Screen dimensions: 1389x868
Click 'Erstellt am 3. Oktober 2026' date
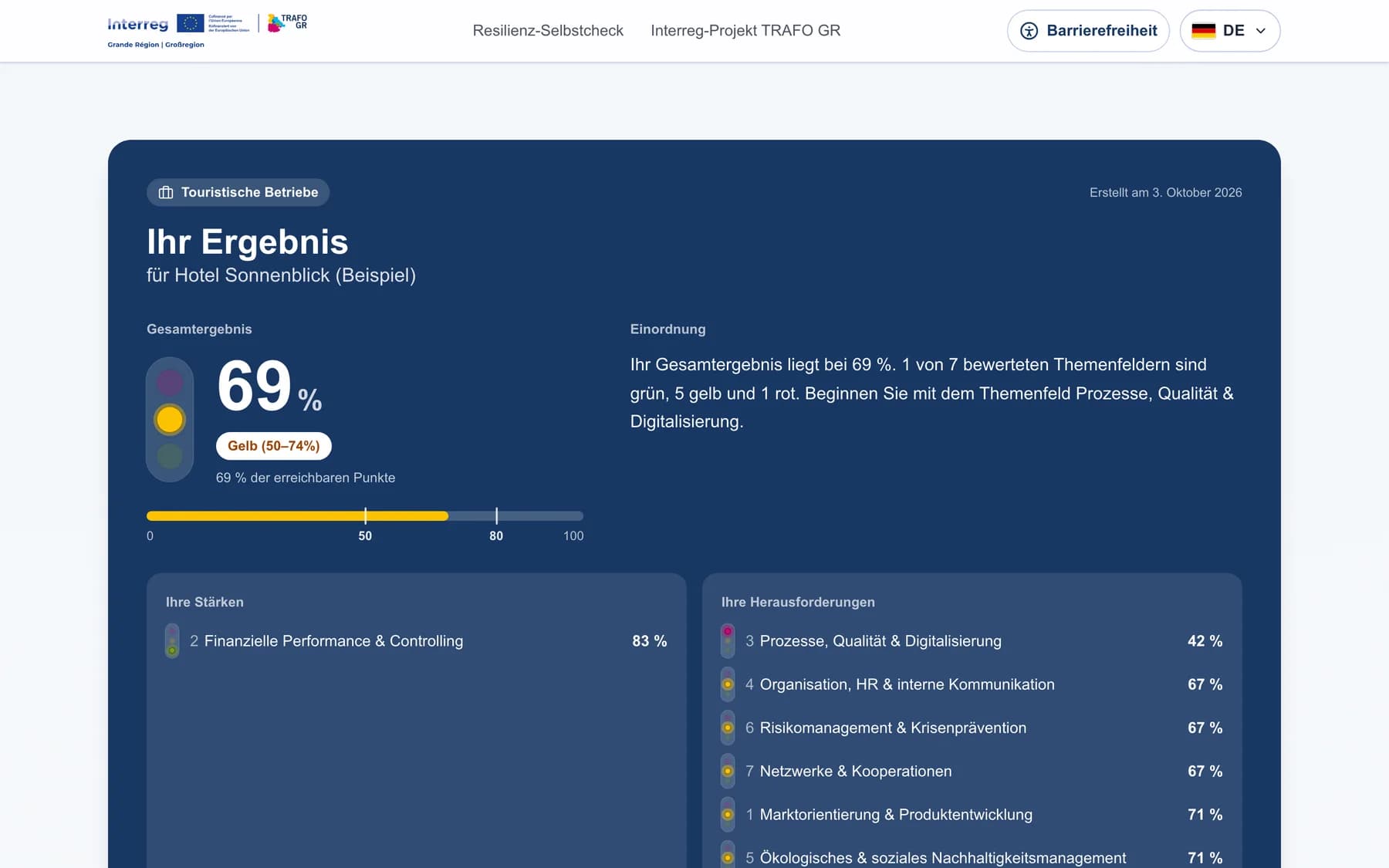coord(1166,192)
